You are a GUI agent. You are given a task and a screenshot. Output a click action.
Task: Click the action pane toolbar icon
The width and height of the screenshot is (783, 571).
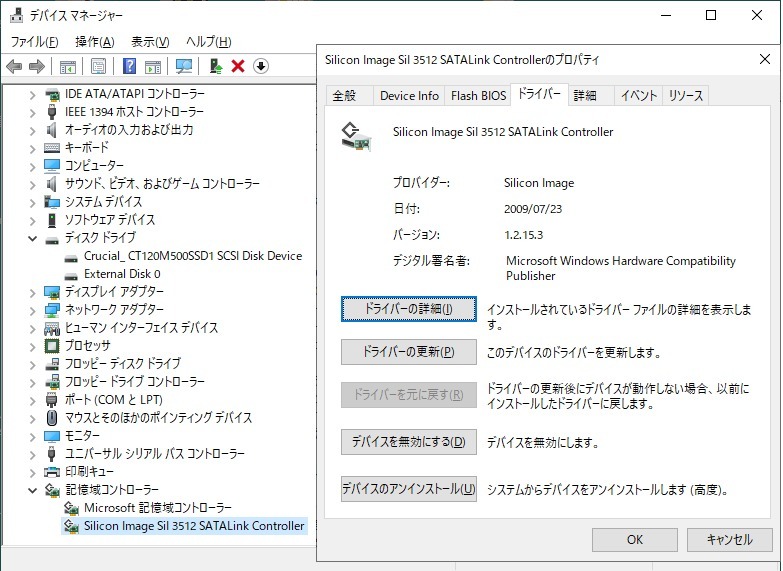[x=153, y=66]
